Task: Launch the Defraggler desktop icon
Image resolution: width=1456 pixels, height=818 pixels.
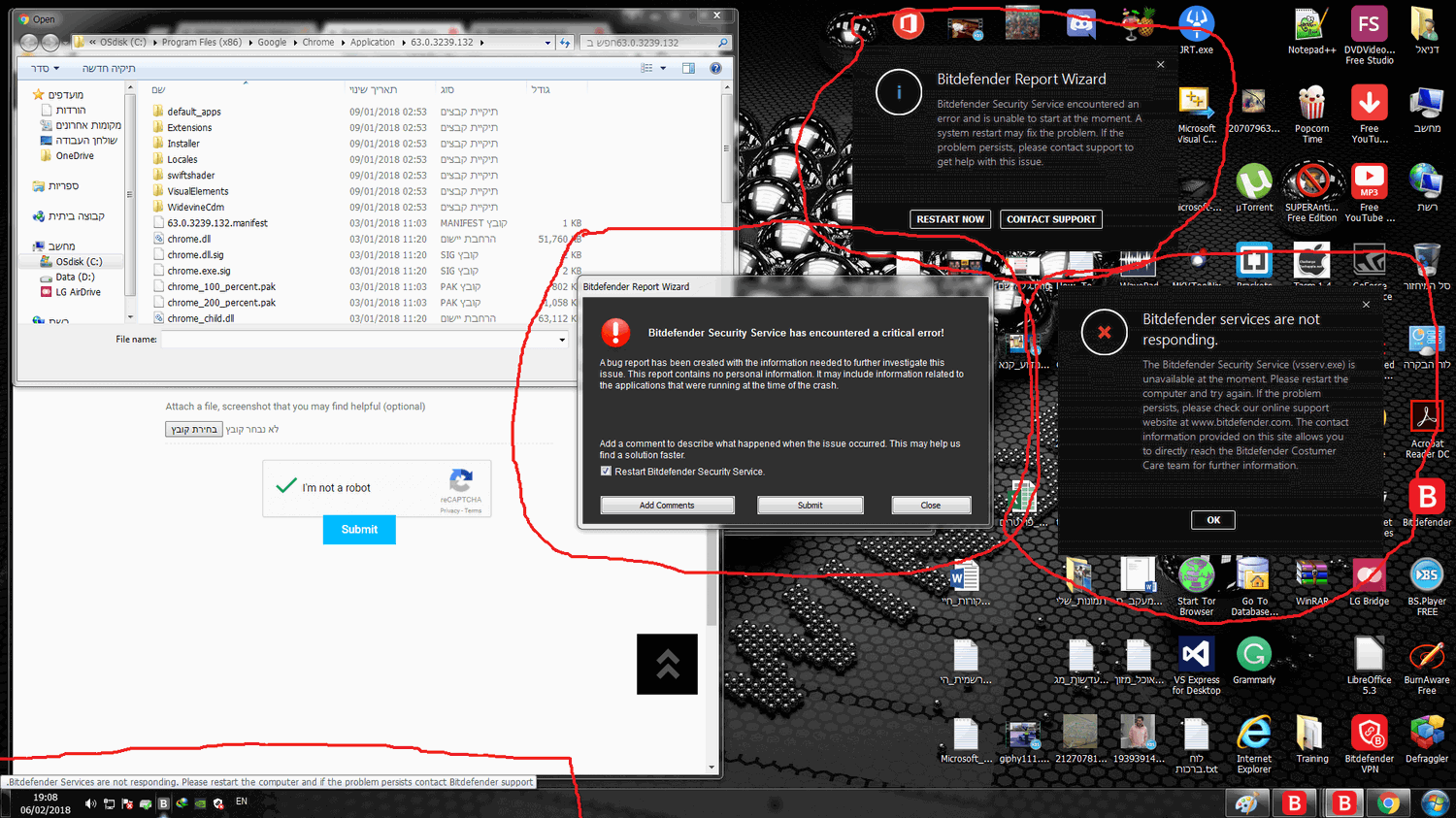Action: click(1427, 739)
